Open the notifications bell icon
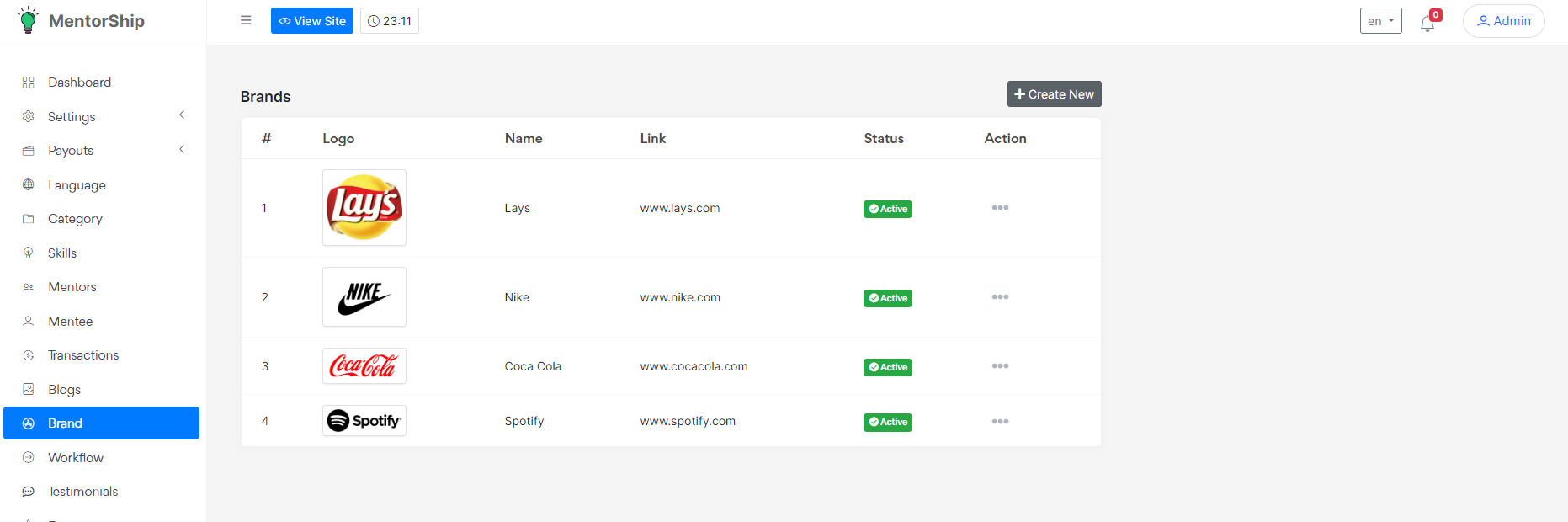Screen dimensions: 1568x522 click(x=1427, y=23)
